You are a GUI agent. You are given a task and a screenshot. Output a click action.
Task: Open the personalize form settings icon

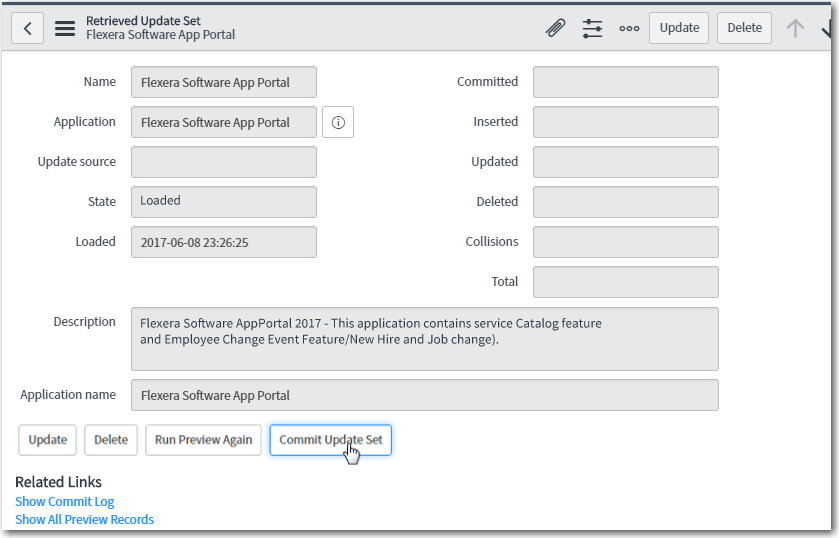pos(592,28)
